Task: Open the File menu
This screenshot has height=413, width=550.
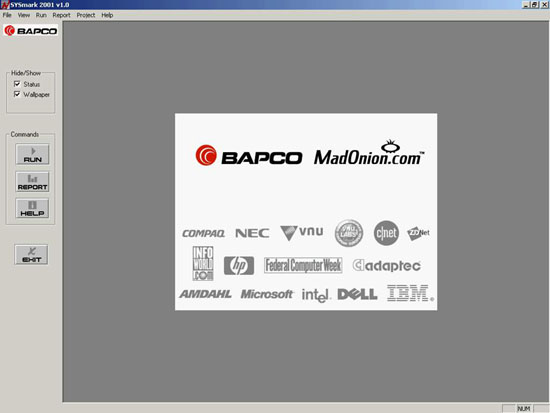Action: [x=7, y=15]
